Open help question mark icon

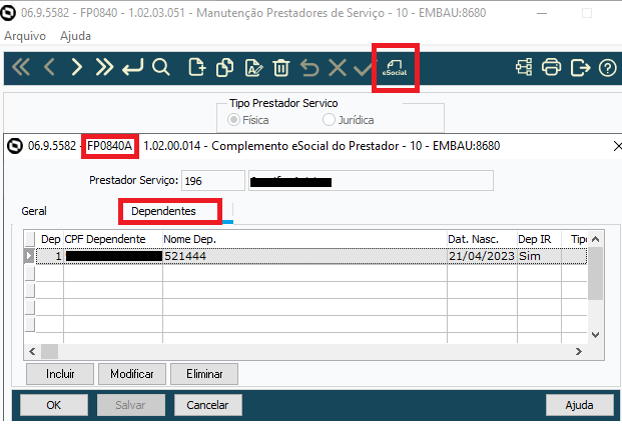[607, 68]
